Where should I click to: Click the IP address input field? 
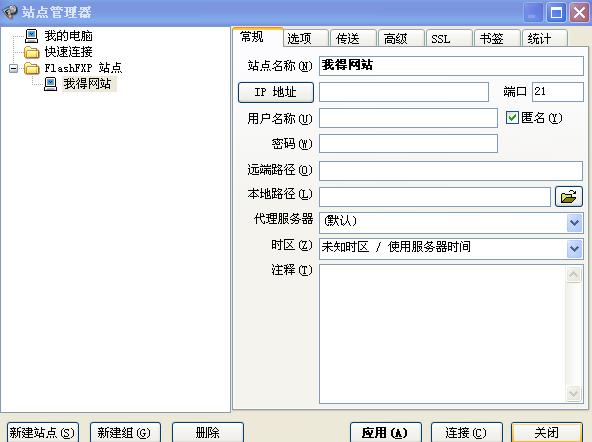404,92
